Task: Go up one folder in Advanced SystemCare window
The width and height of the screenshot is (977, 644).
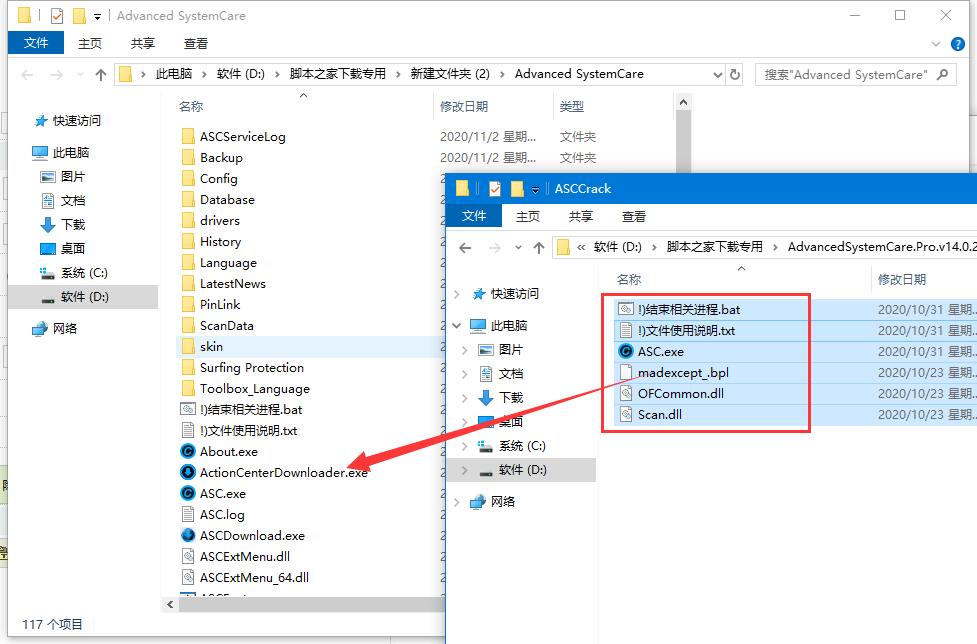Action: click(x=101, y=75)
